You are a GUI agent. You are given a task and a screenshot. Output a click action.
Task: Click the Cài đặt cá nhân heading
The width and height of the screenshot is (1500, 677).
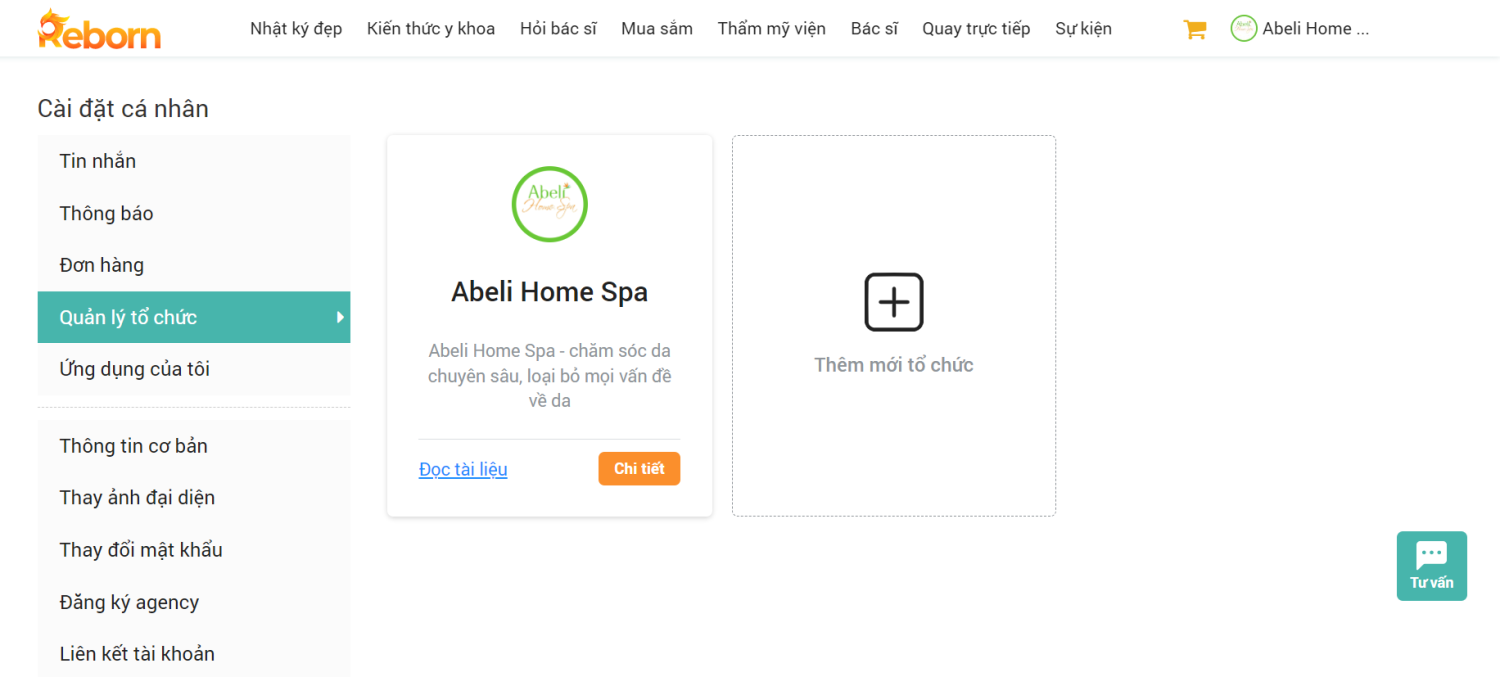click(x=123, y=109)
